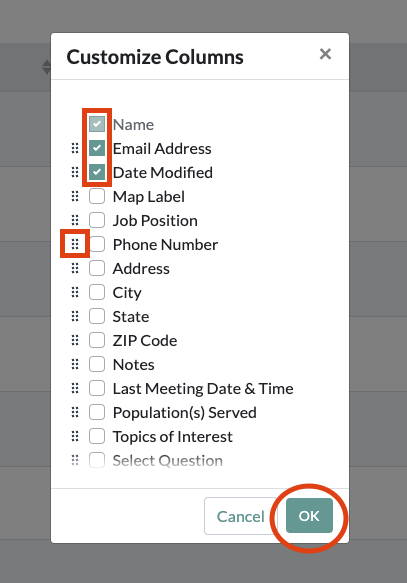Uncheck the Email Address column checkbox
This screenshot has height=583, width=407.
(97, 148)
